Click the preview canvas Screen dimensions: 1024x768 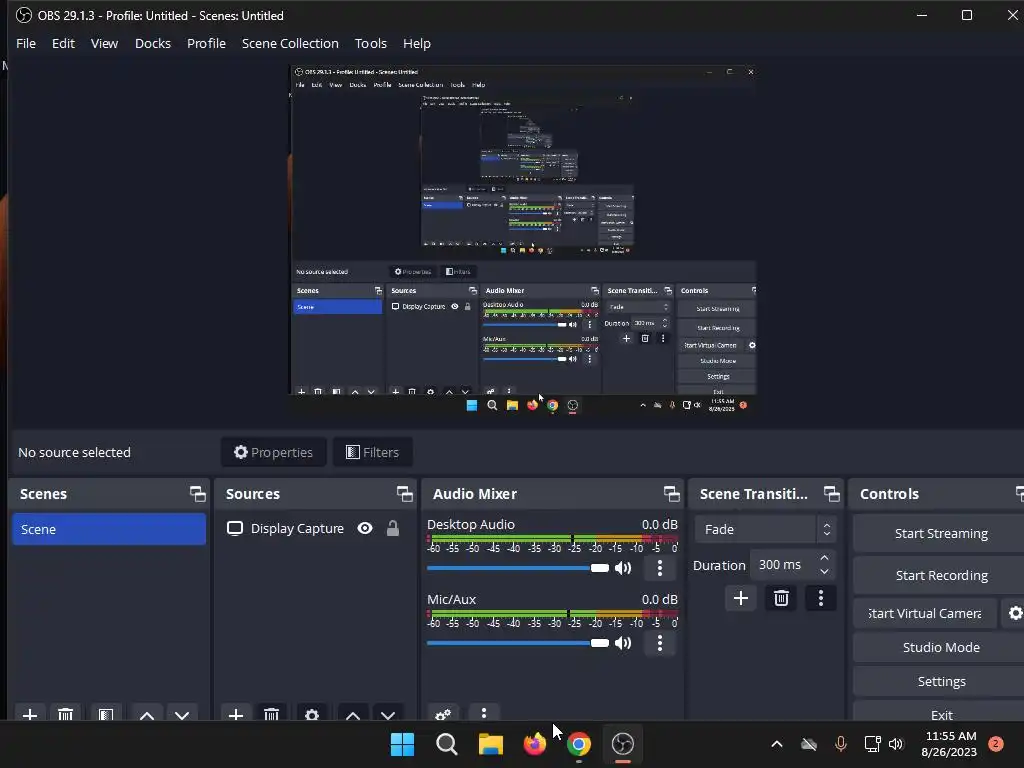522,239
